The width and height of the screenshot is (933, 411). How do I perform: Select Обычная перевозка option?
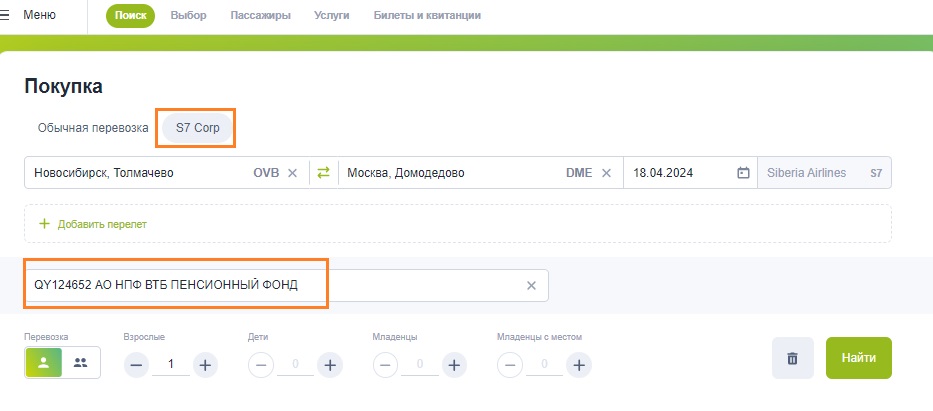point(93,128)
